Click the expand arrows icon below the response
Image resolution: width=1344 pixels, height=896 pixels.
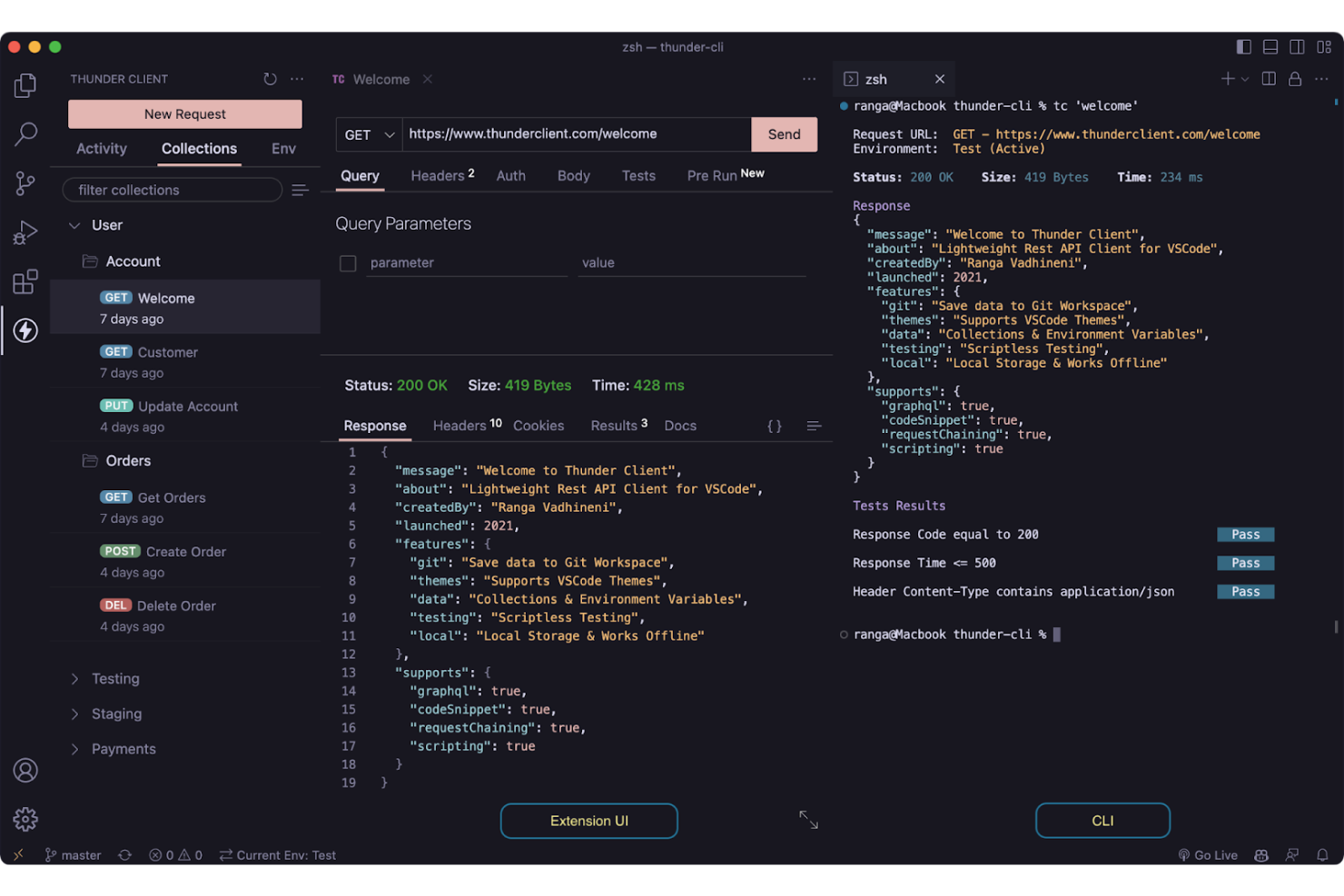coord(808,820)
